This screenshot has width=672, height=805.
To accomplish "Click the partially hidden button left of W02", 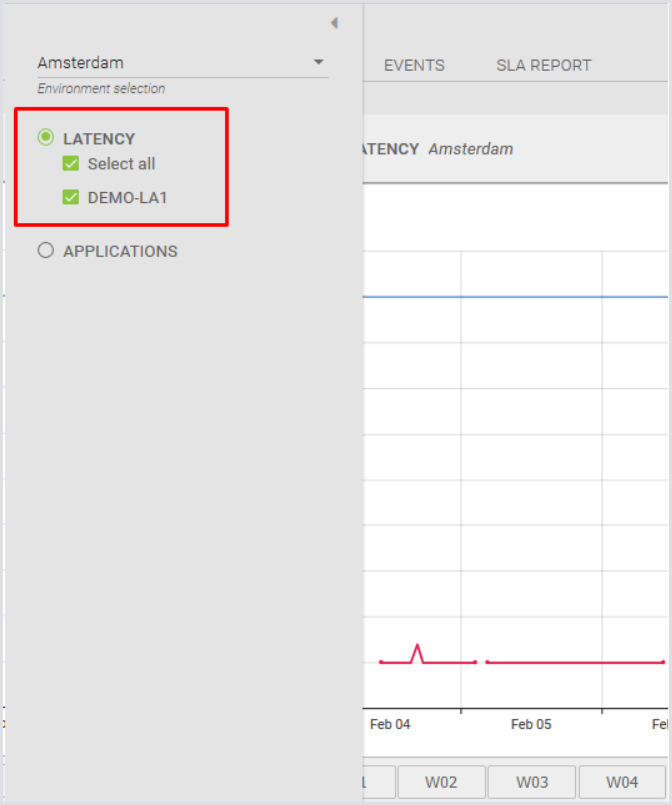I will click(377, 782).
